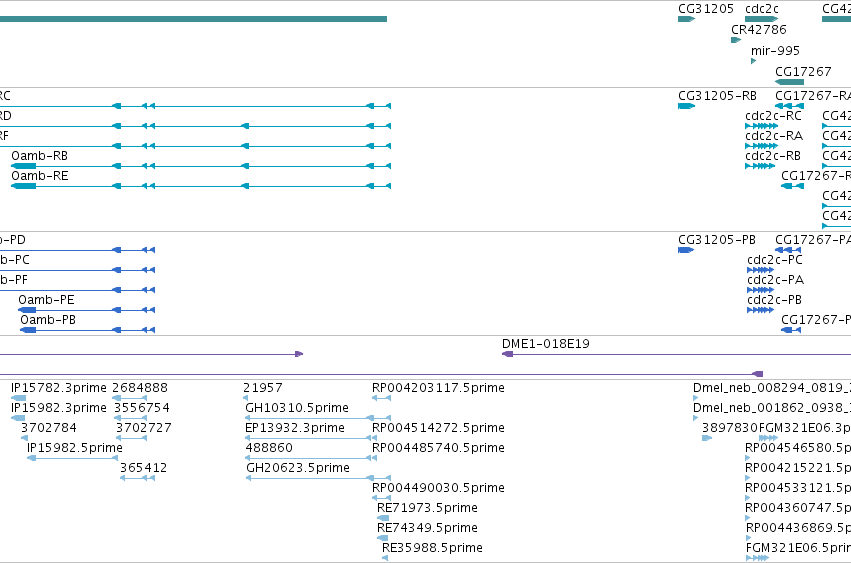The height and width of the screenshot is (563, 851).
Task: Select transcript label cdc2c-RB
Action: click(x=772, y=156)
